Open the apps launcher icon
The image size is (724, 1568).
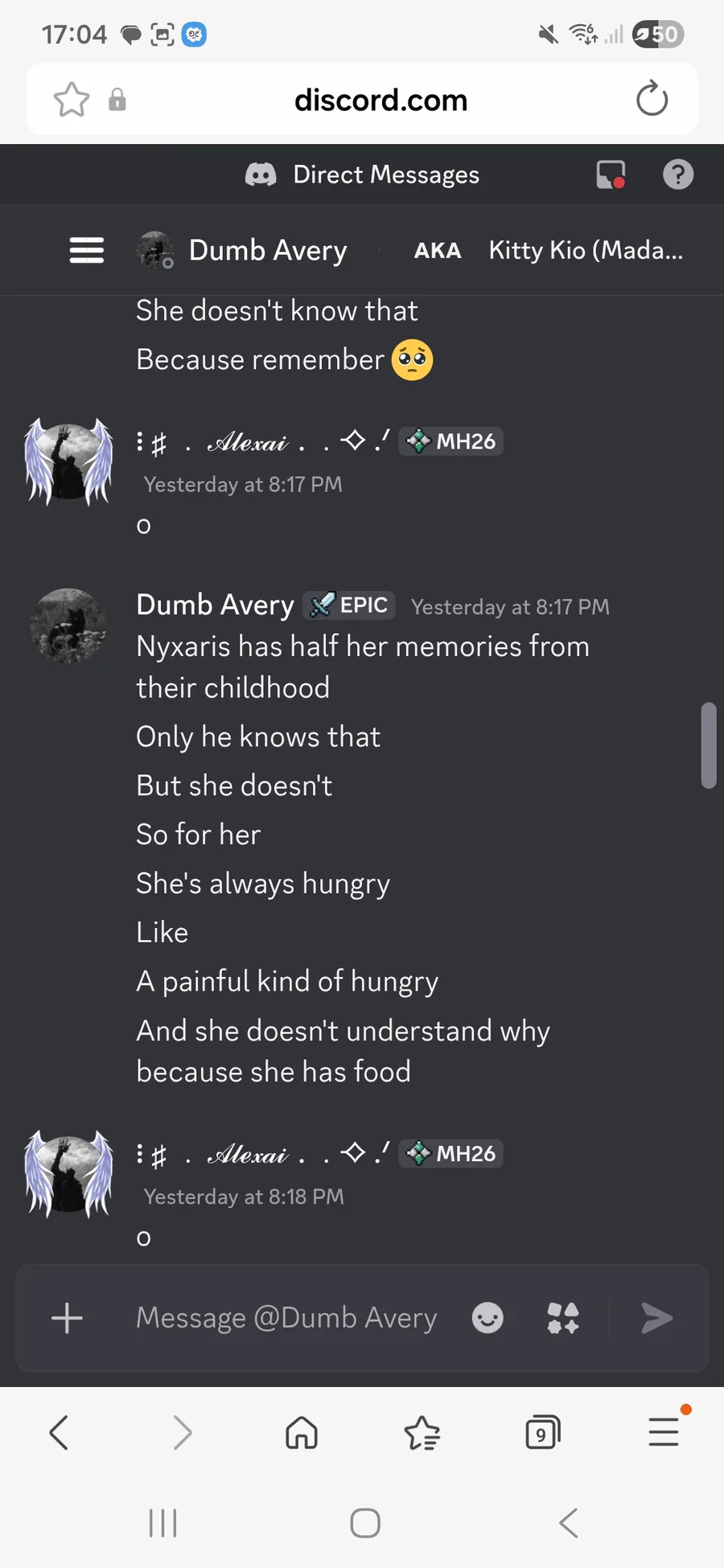point(563,1318)
